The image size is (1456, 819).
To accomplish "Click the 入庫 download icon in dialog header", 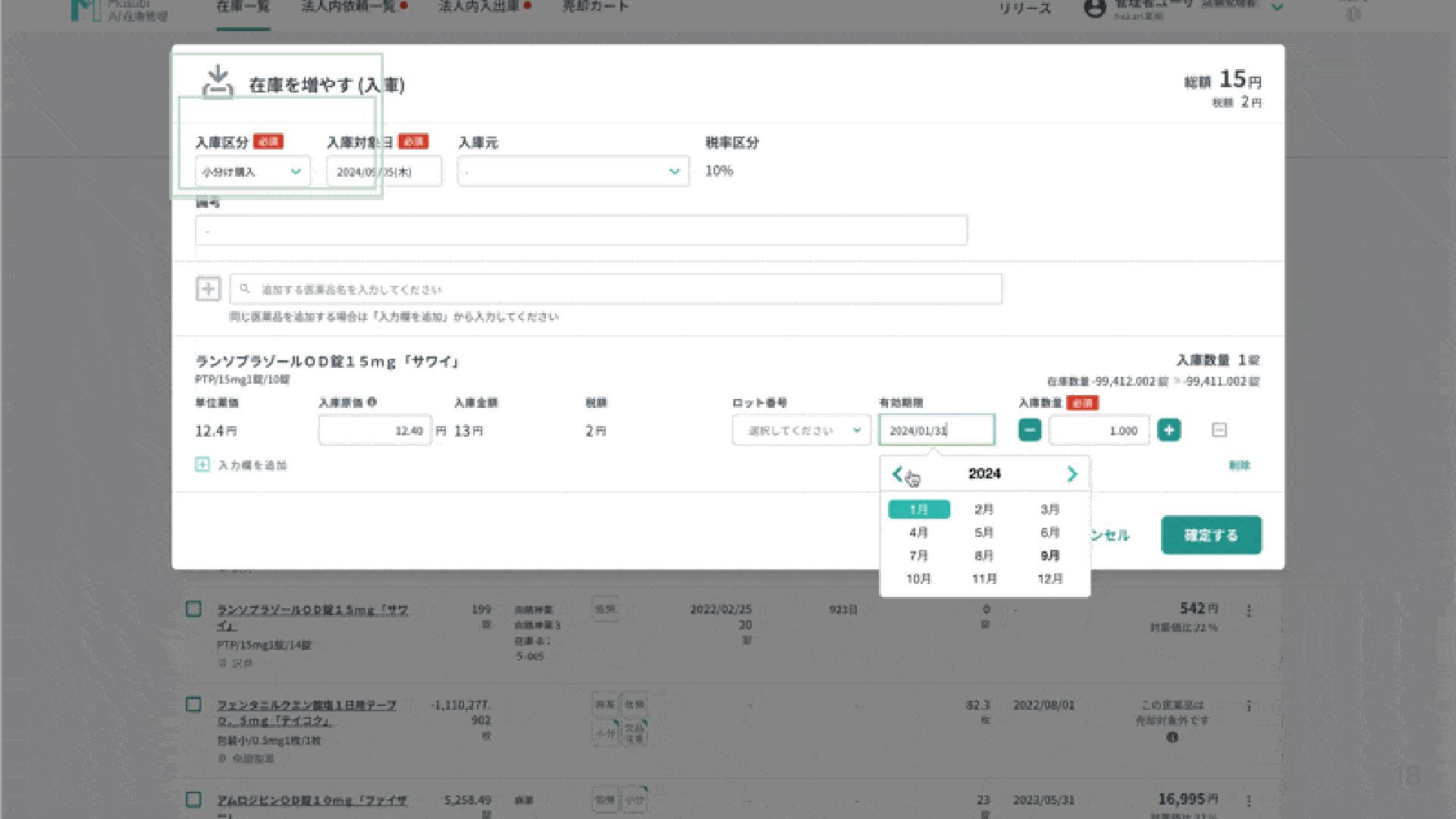I will click(218, 81).
